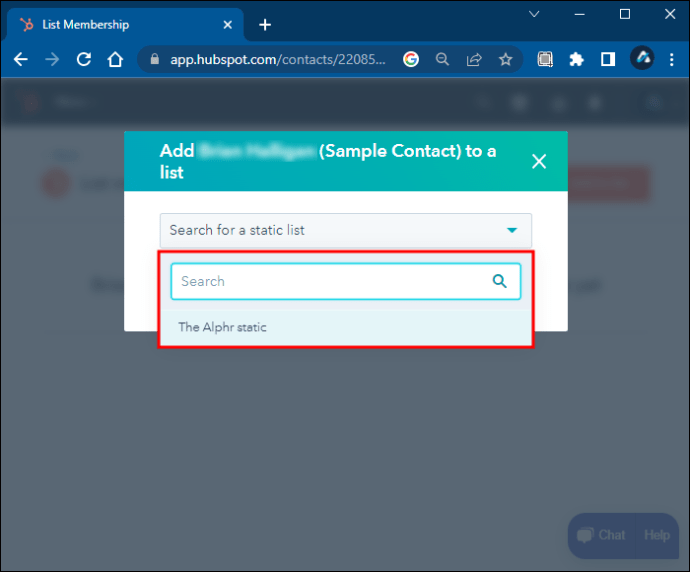Maximize the browser window
This screenshot has height=572, width=690.
pos(625,14)
